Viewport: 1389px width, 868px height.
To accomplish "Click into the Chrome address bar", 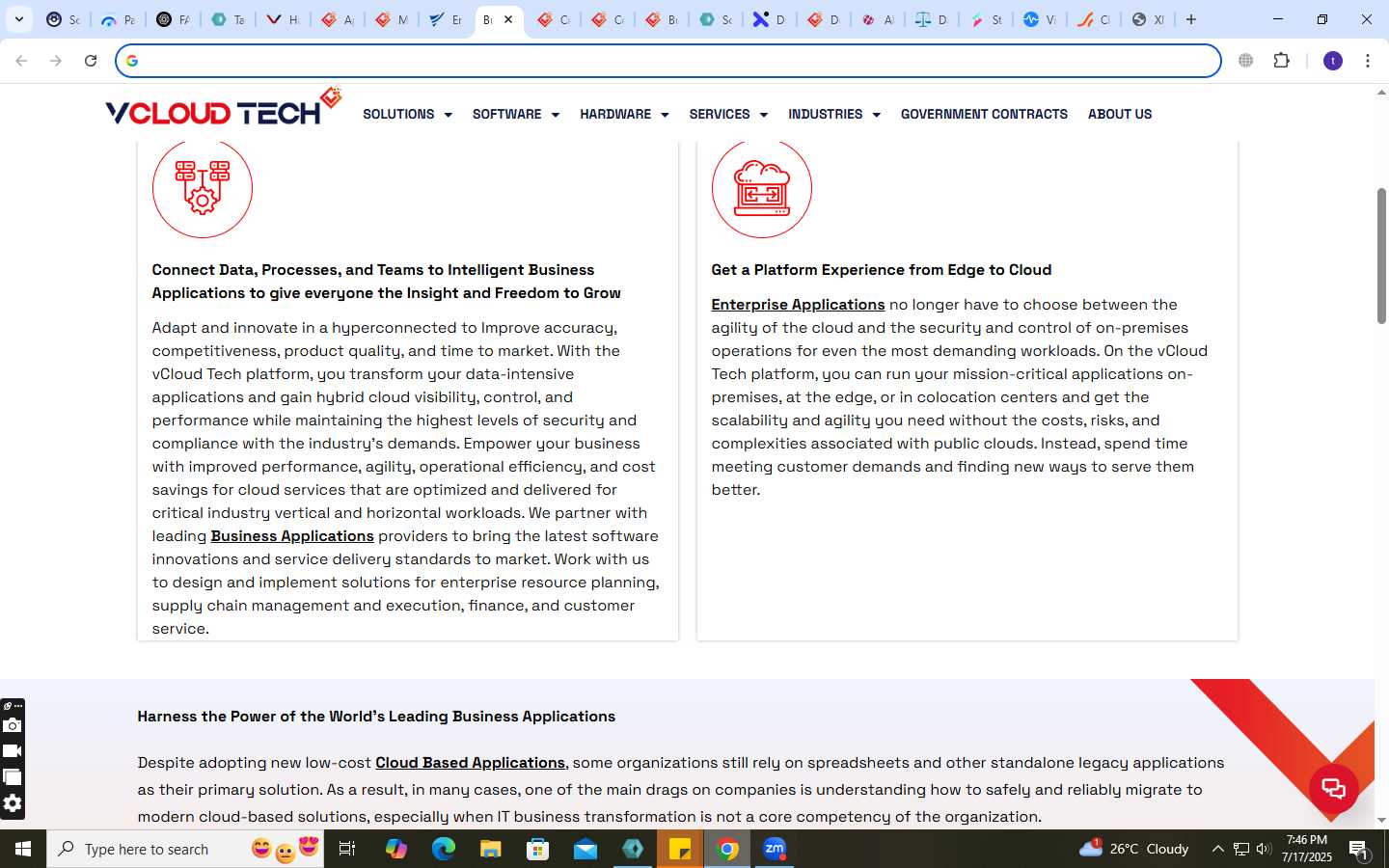I will (668, 61).
